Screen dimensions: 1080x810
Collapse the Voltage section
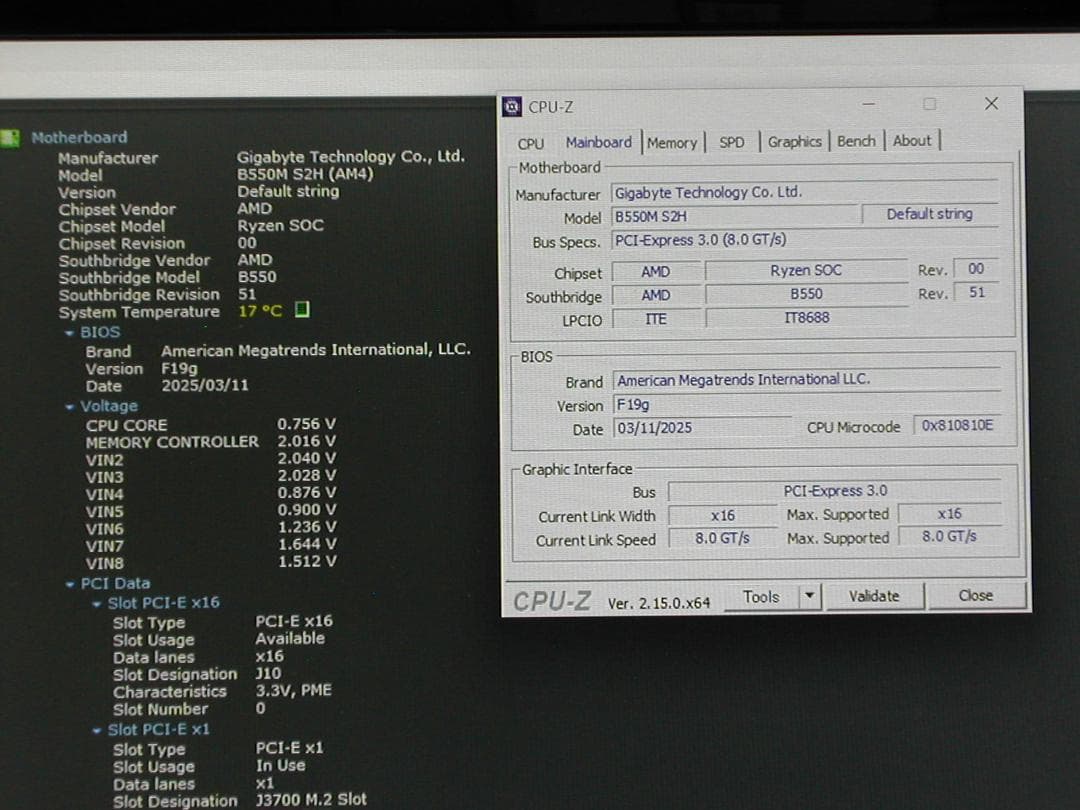[x=68, y=406]
